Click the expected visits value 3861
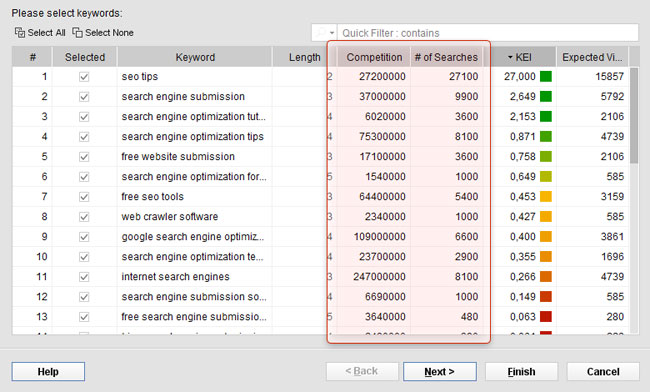 (612, 237)
